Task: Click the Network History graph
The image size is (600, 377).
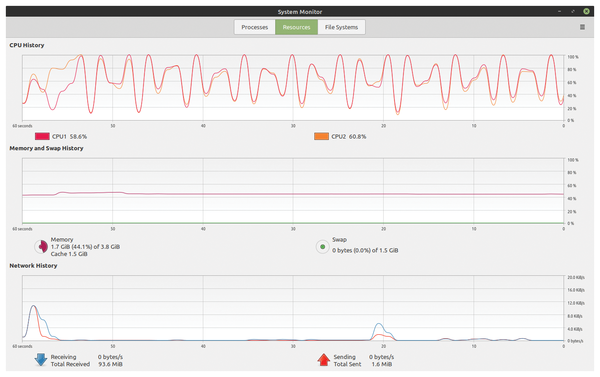Action: tap(293, 308)
